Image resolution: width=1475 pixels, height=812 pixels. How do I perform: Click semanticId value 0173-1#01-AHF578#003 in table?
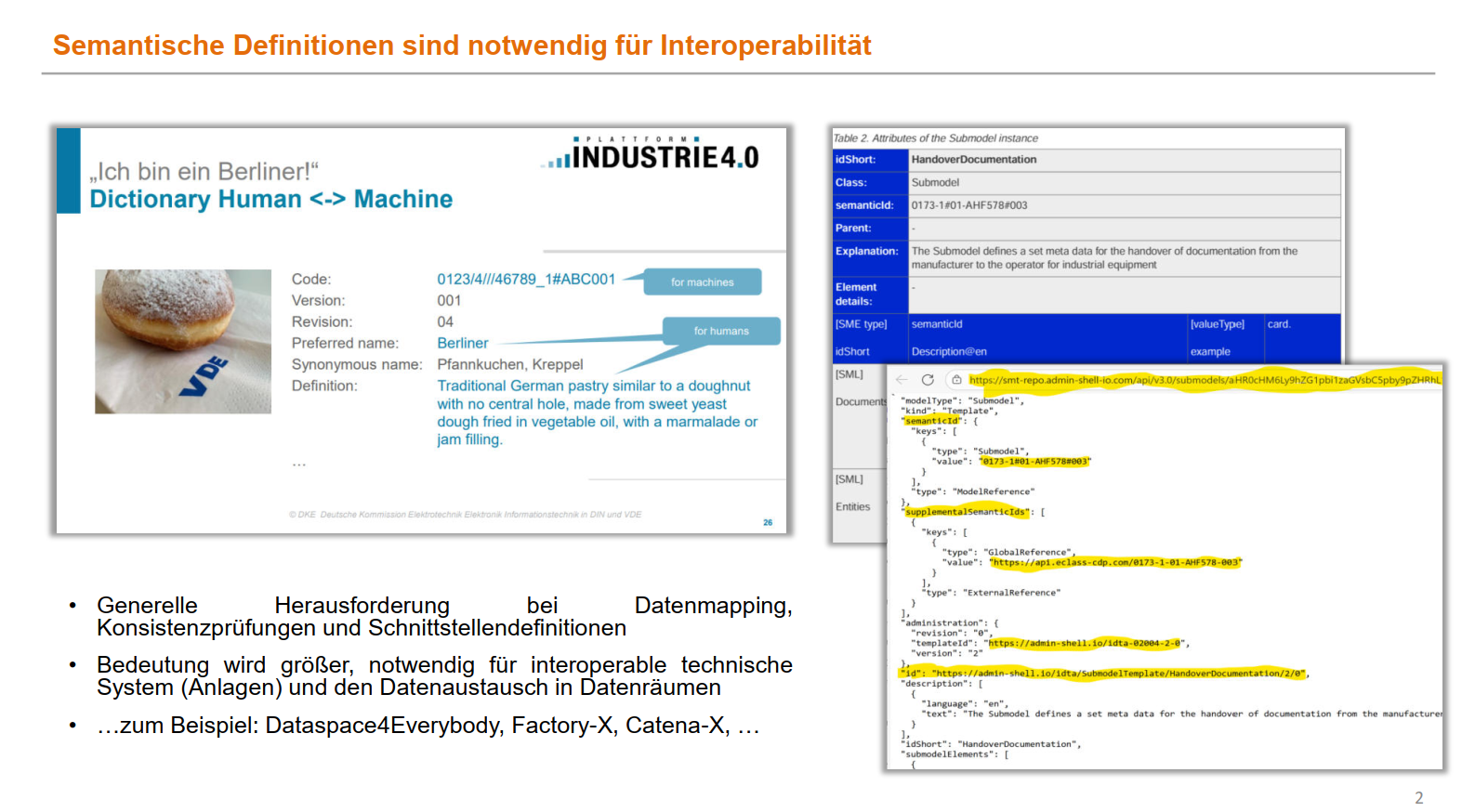tap(969, 205)
